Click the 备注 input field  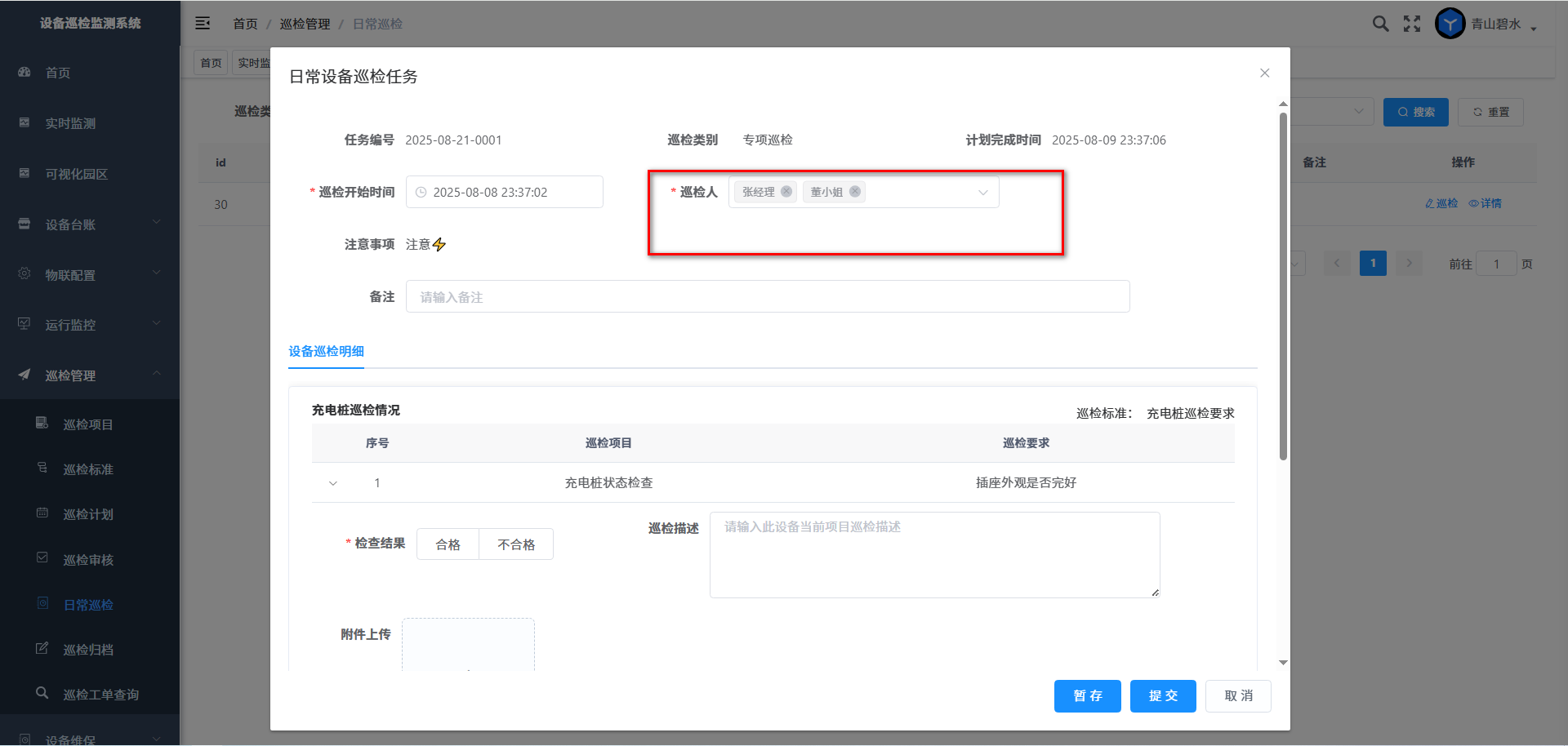[x=767, y=297]
